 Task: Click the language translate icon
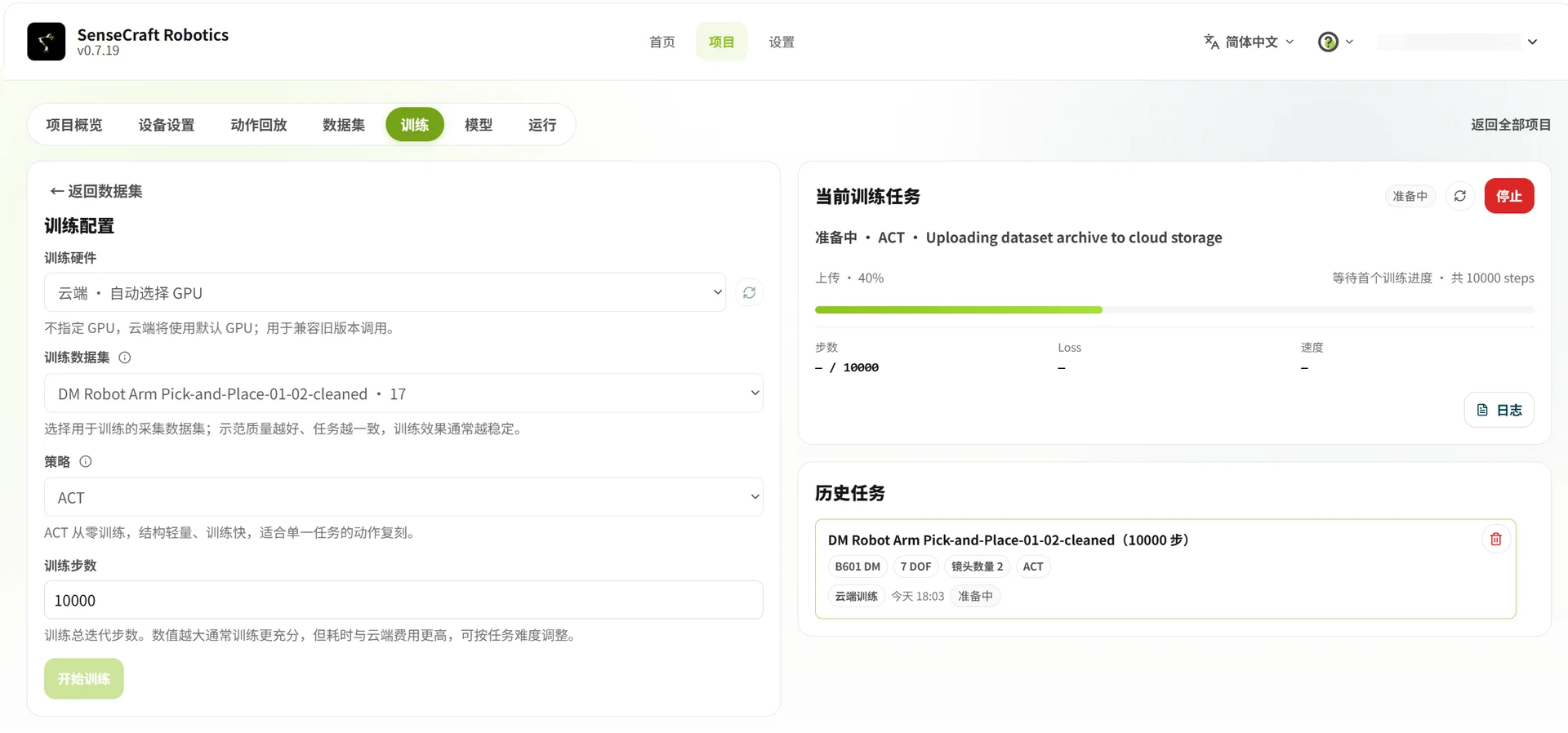(x=1211, y=42)
